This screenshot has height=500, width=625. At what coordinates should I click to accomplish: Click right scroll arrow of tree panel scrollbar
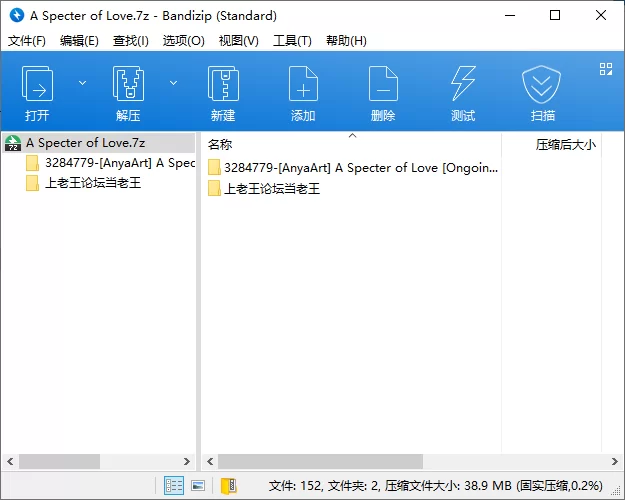[187, 462]
